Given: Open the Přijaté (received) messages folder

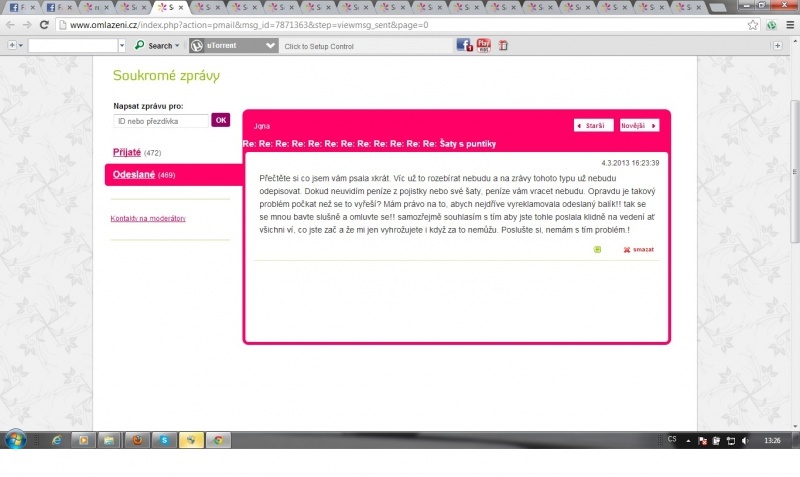Looking at the screenshot, I should 127,152.
